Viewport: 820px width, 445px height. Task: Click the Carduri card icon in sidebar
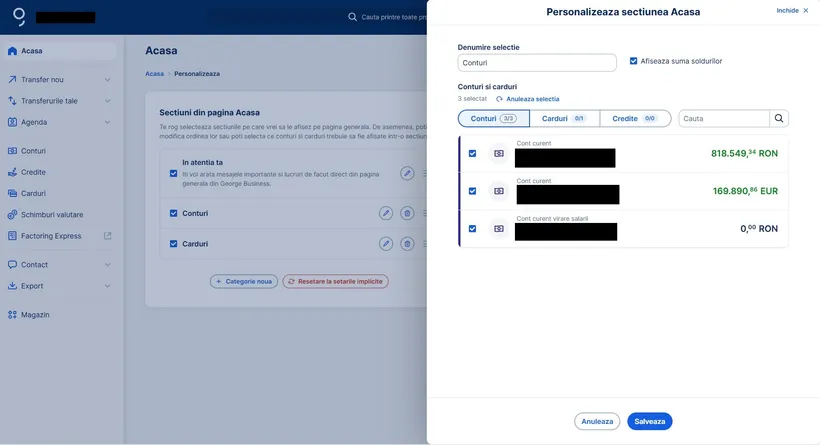13,193
